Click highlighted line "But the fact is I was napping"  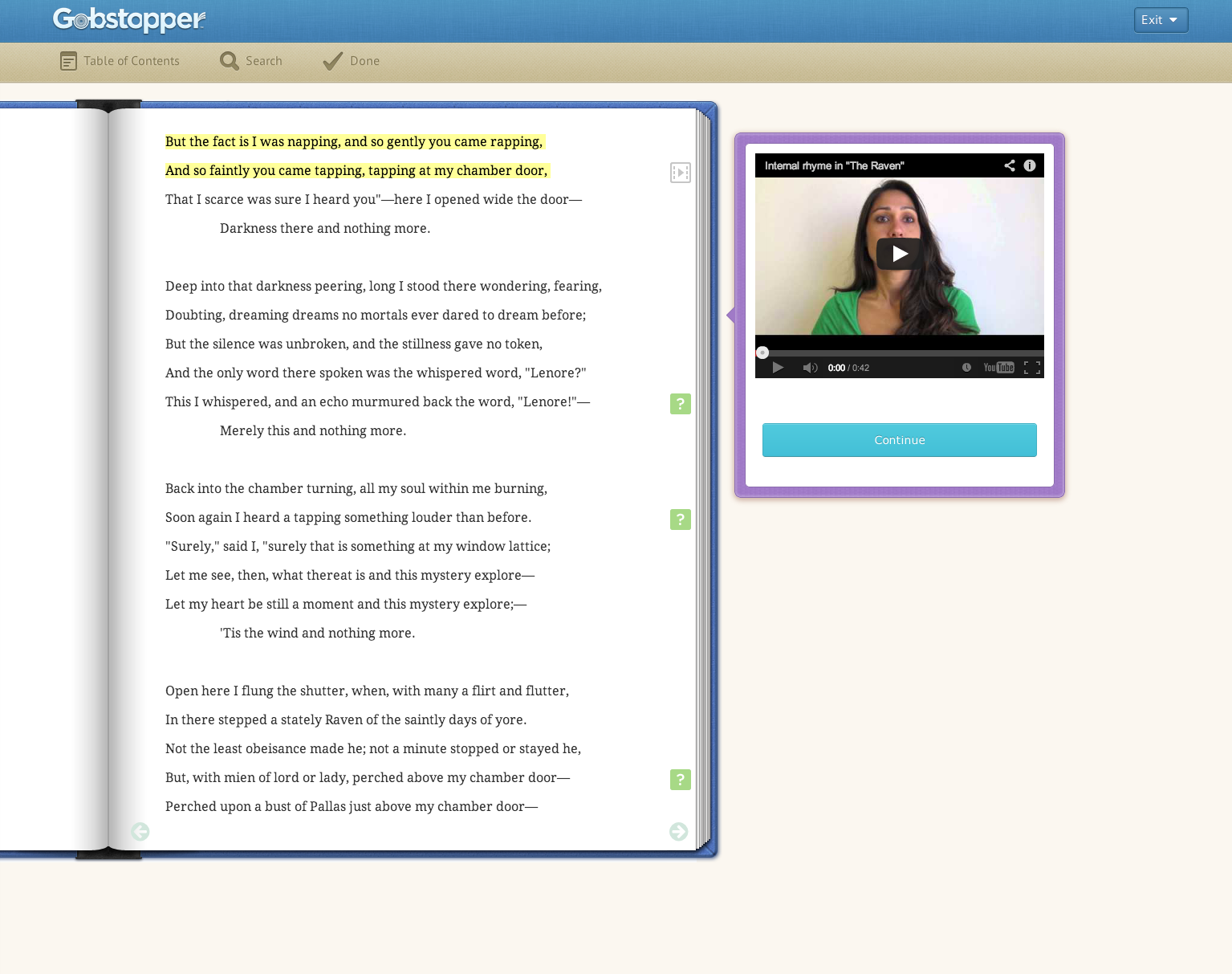tap(355, 142)
